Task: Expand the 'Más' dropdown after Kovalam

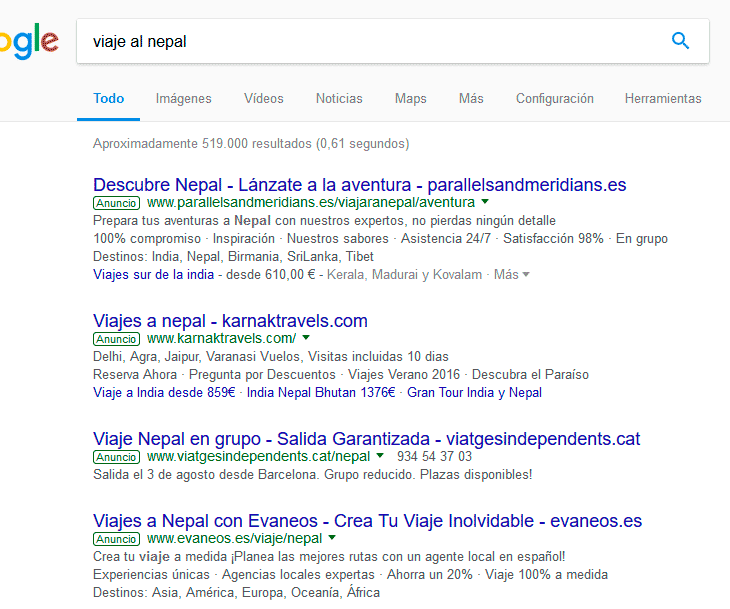Action: click(512, 274)
